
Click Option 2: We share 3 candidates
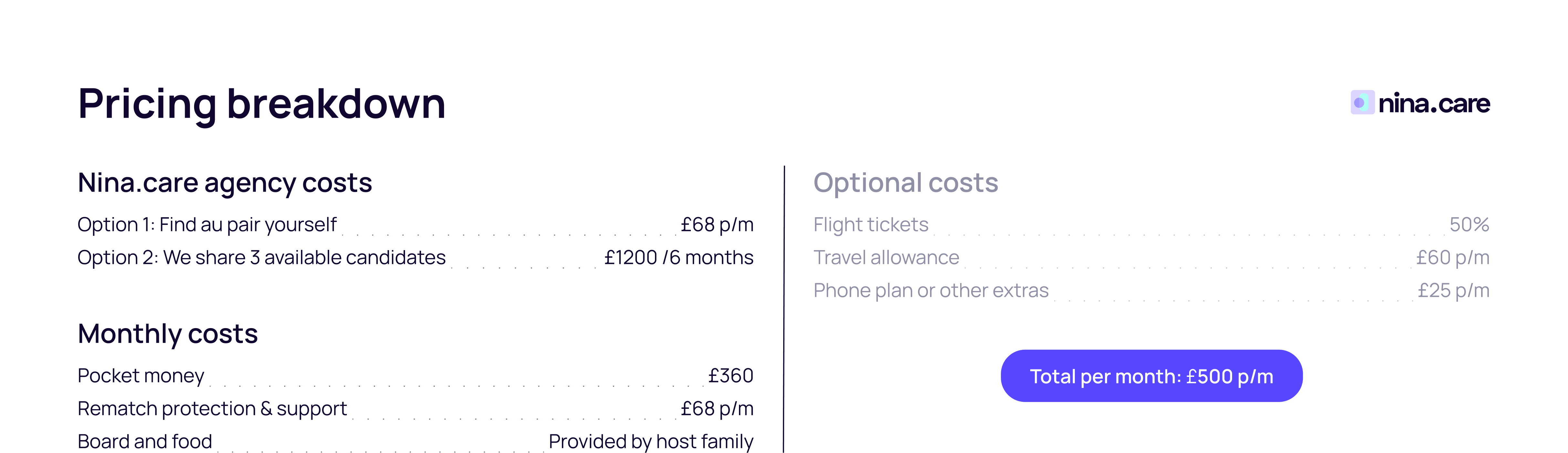pyautogui.click(x=261, y=258)
